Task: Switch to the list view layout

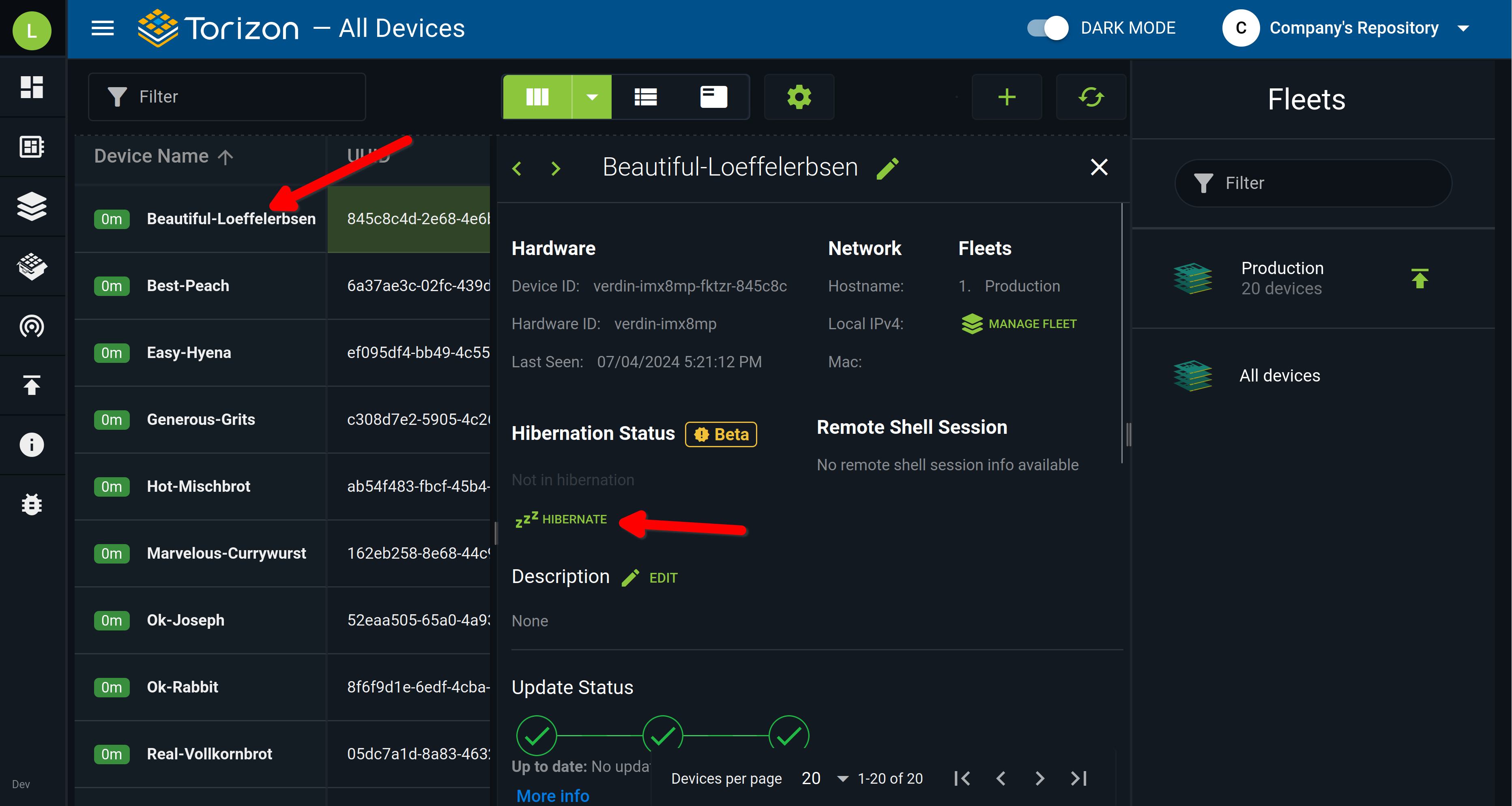Action: tap(646, 97)
